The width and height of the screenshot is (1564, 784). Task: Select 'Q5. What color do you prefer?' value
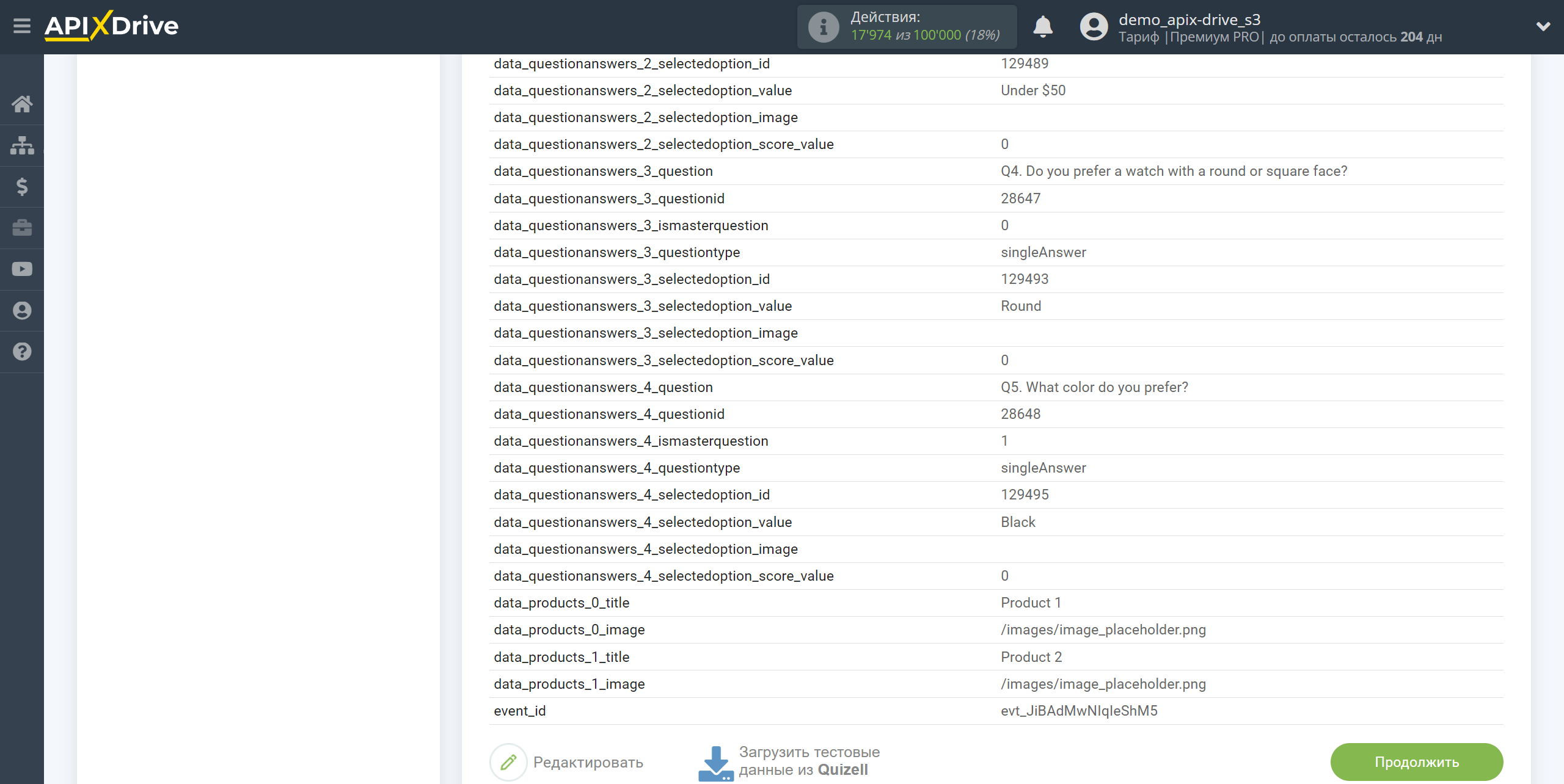(x=1094, y=387)
